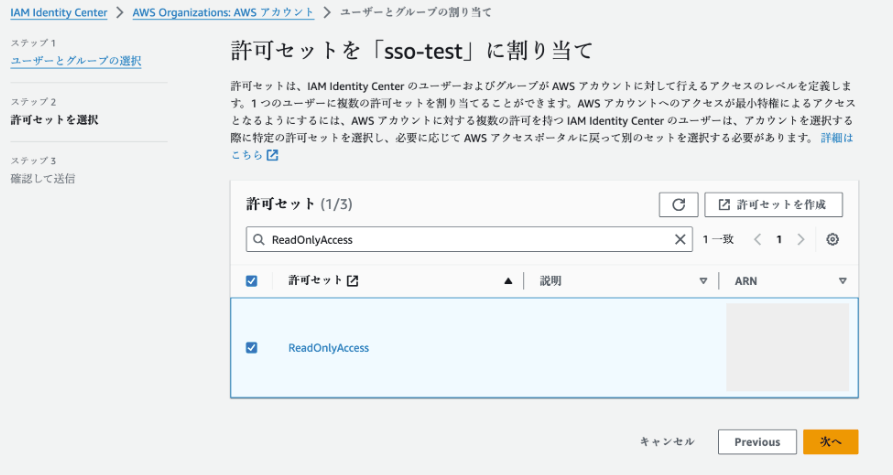Open the ReadOnlyAccess permission set link
This screenshot has height=475, width=893.
click(328, 348)
